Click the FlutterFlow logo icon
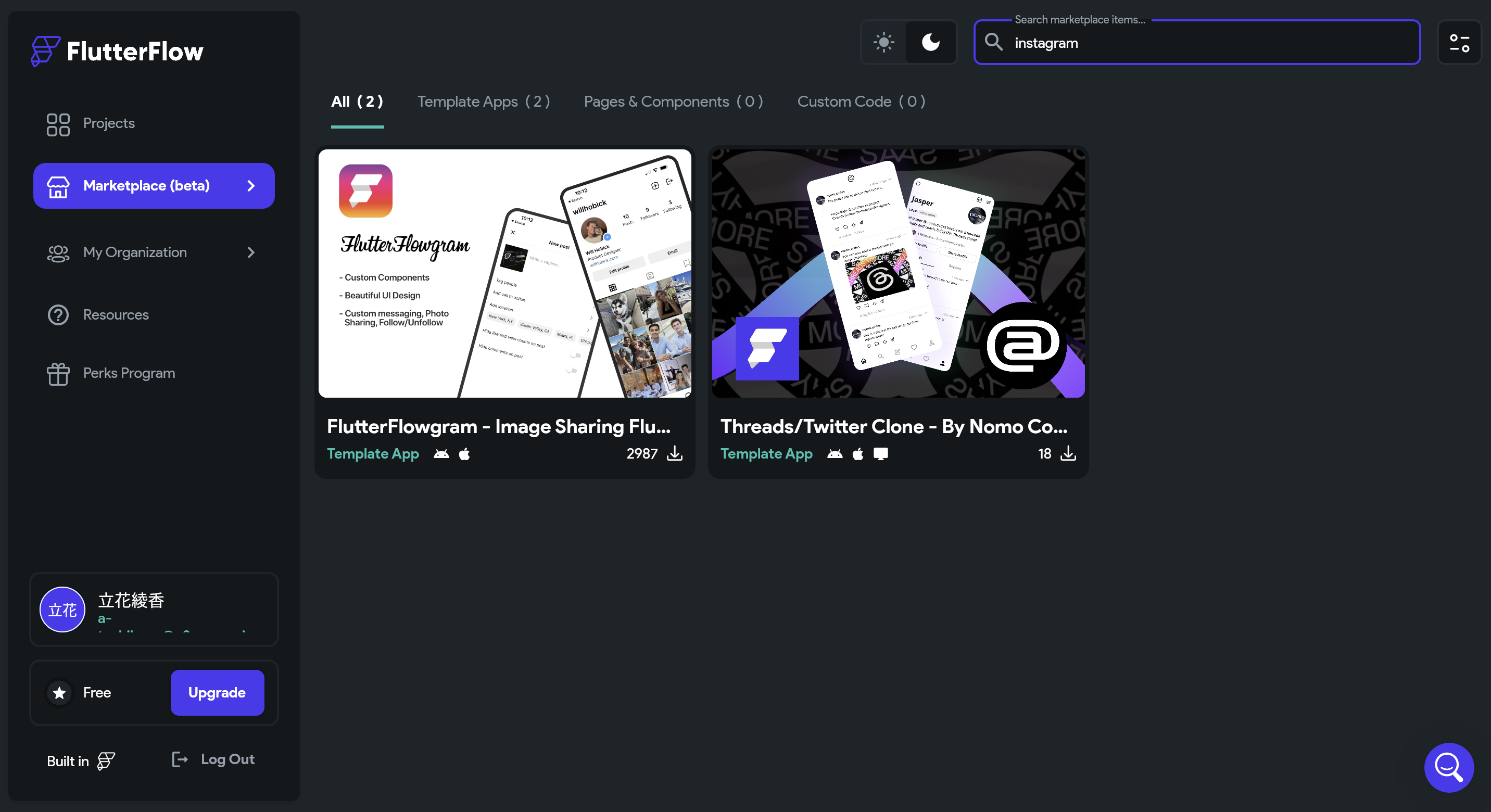The image size is (1491, 812). (x=45, y=51)
